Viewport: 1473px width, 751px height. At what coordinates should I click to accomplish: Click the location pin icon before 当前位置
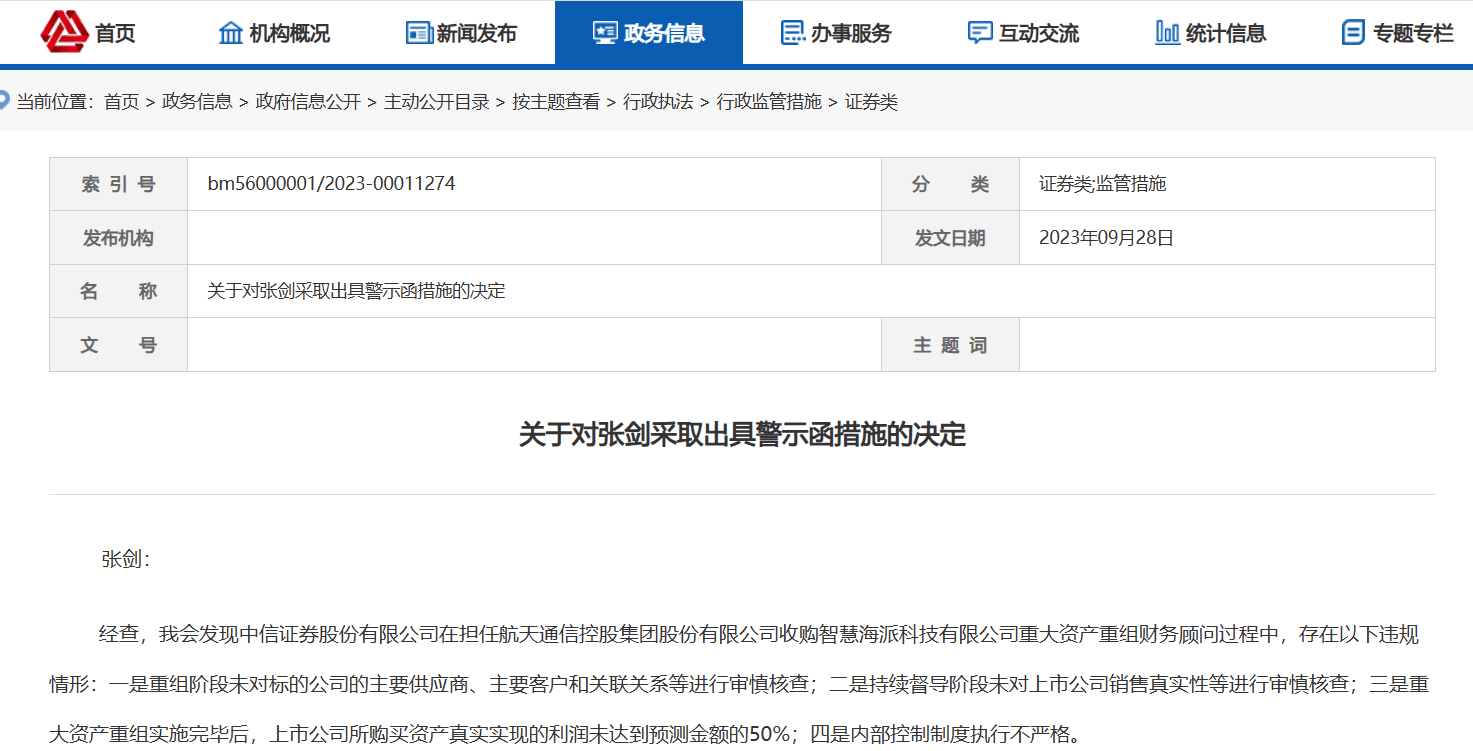click(4, 101)
